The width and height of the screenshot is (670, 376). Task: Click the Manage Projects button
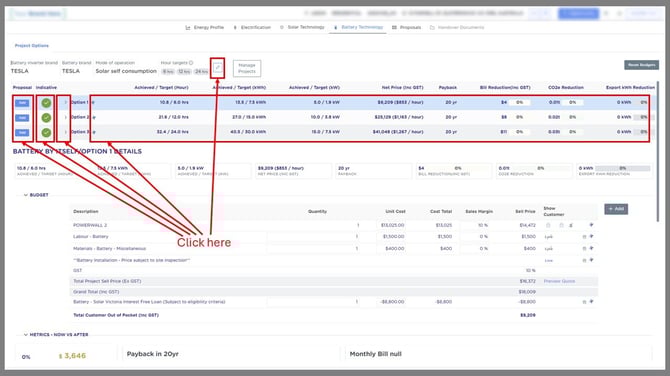pyautogui.click(x=247, y=68)
